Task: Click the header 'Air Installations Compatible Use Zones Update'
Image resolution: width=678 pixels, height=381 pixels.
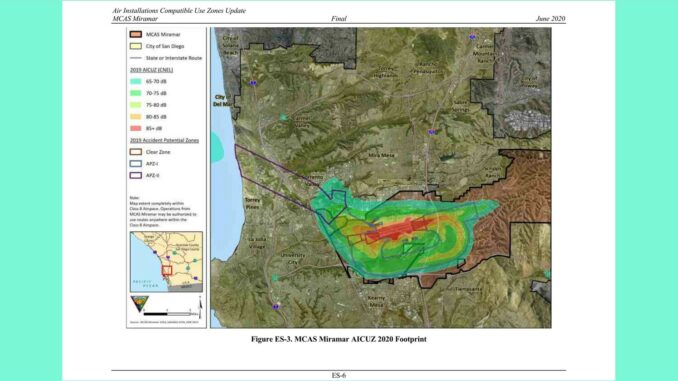Action: pyautogui.click(x=179, y=10)
